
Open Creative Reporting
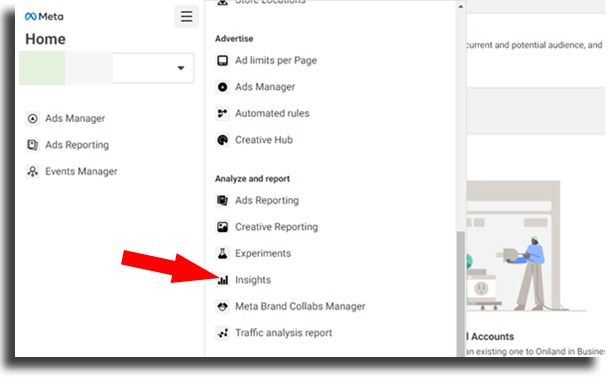[x=276, y=227]
